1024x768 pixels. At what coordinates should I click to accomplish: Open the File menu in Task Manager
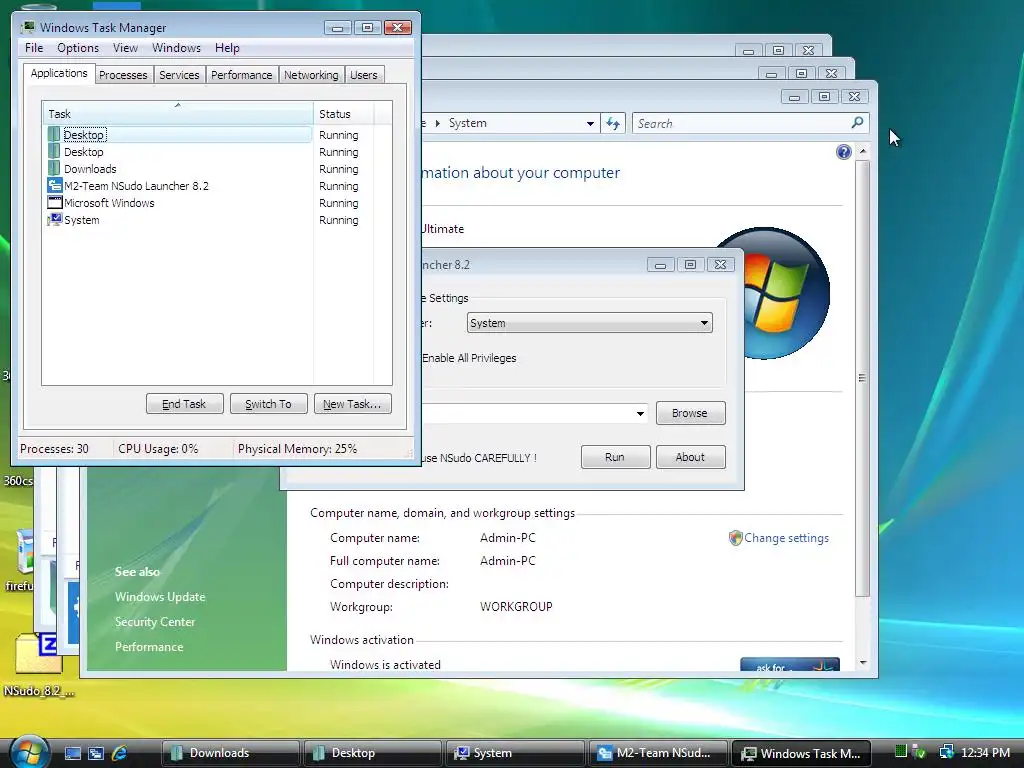tap(34, 48)
